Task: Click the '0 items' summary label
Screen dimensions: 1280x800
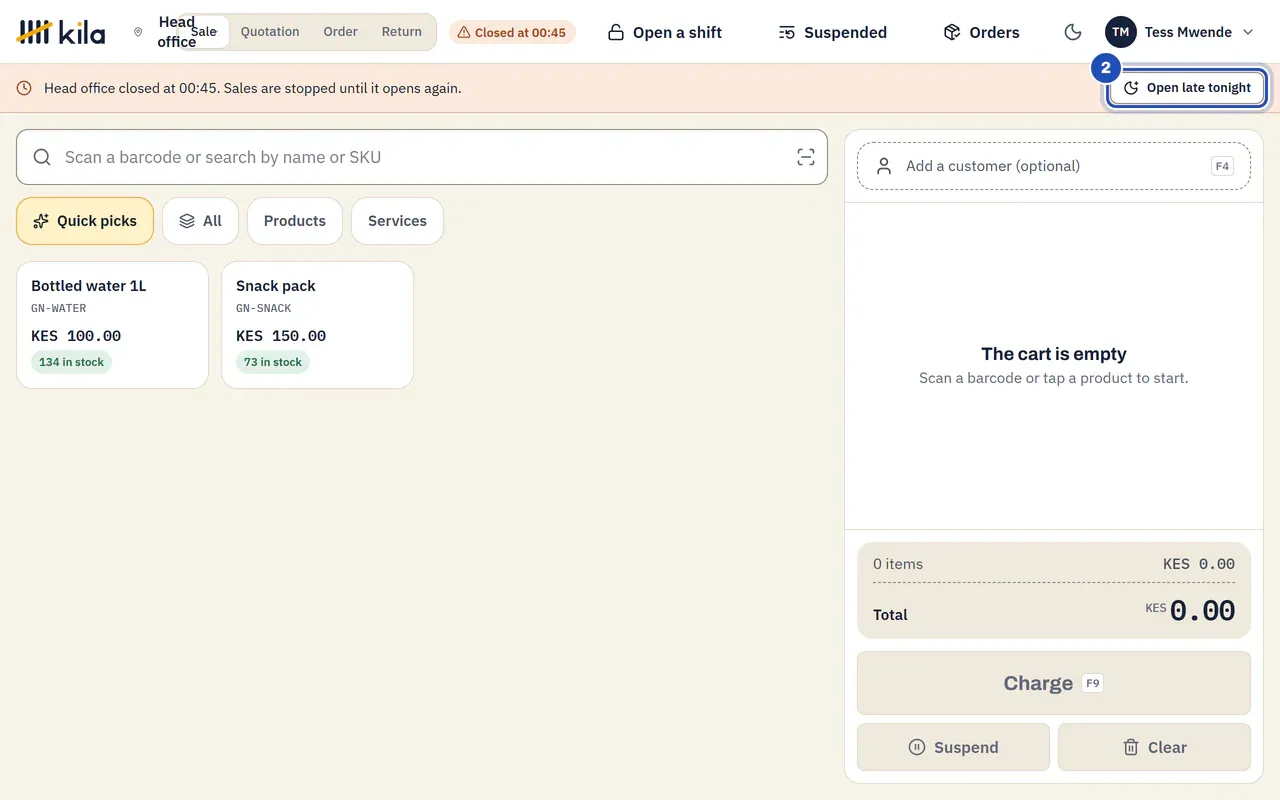Action: [x=898, y=564]
